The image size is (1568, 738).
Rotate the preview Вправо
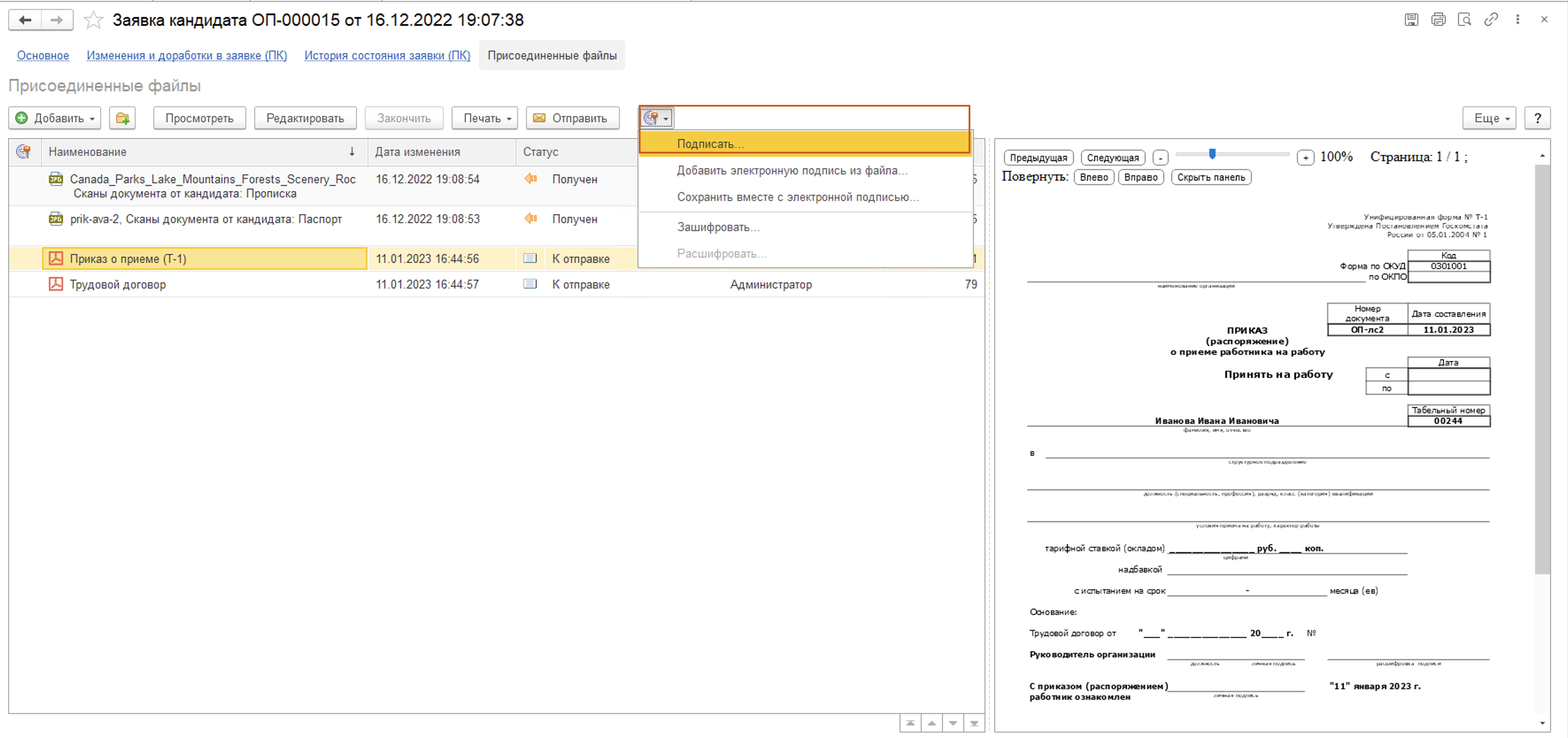tap(1141, 177)
